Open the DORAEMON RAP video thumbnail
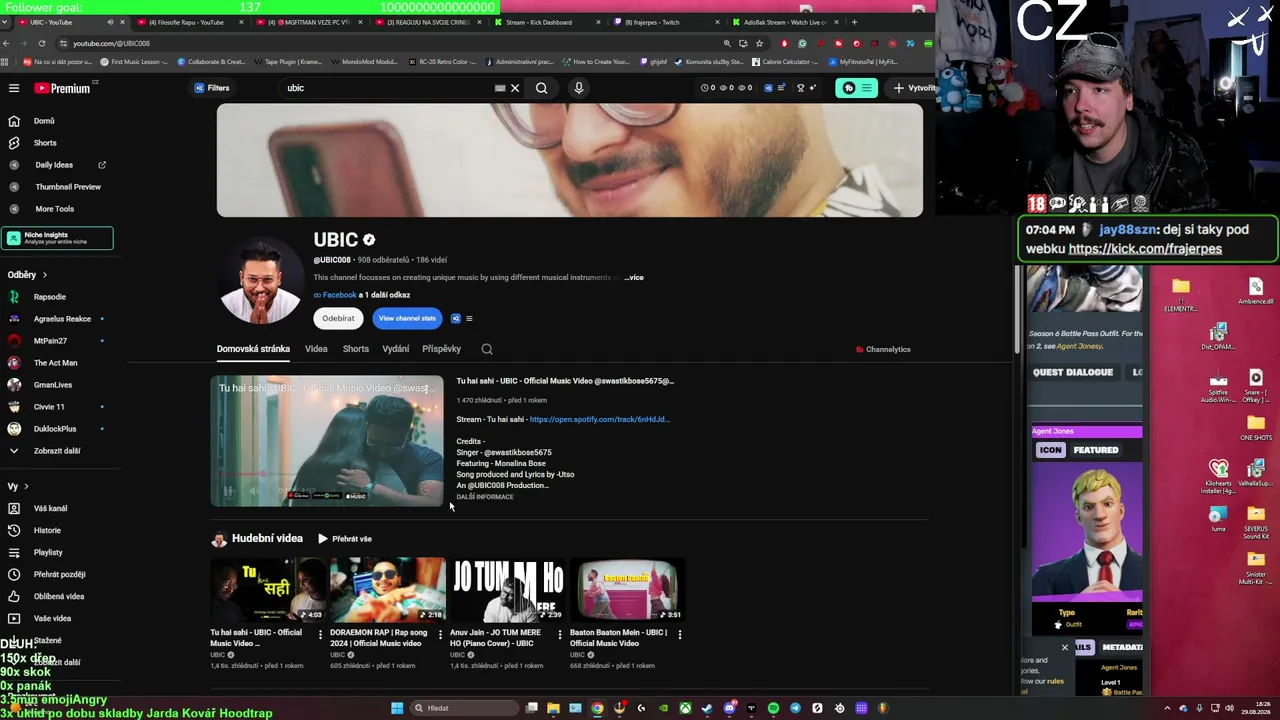This screenshot has height=720, width=1280. pos(388,590)
